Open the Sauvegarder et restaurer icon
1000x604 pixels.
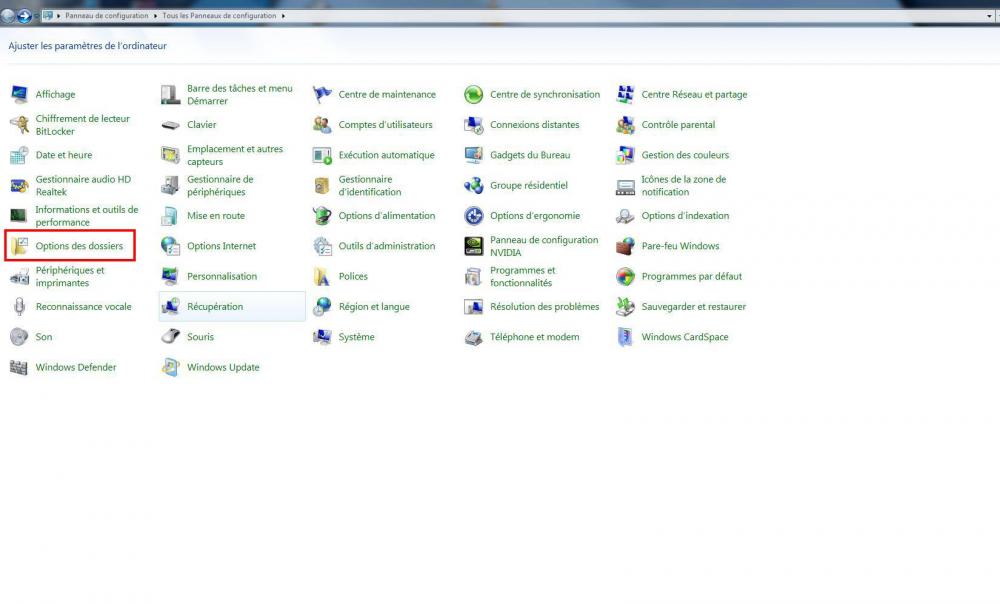point(625,307)
